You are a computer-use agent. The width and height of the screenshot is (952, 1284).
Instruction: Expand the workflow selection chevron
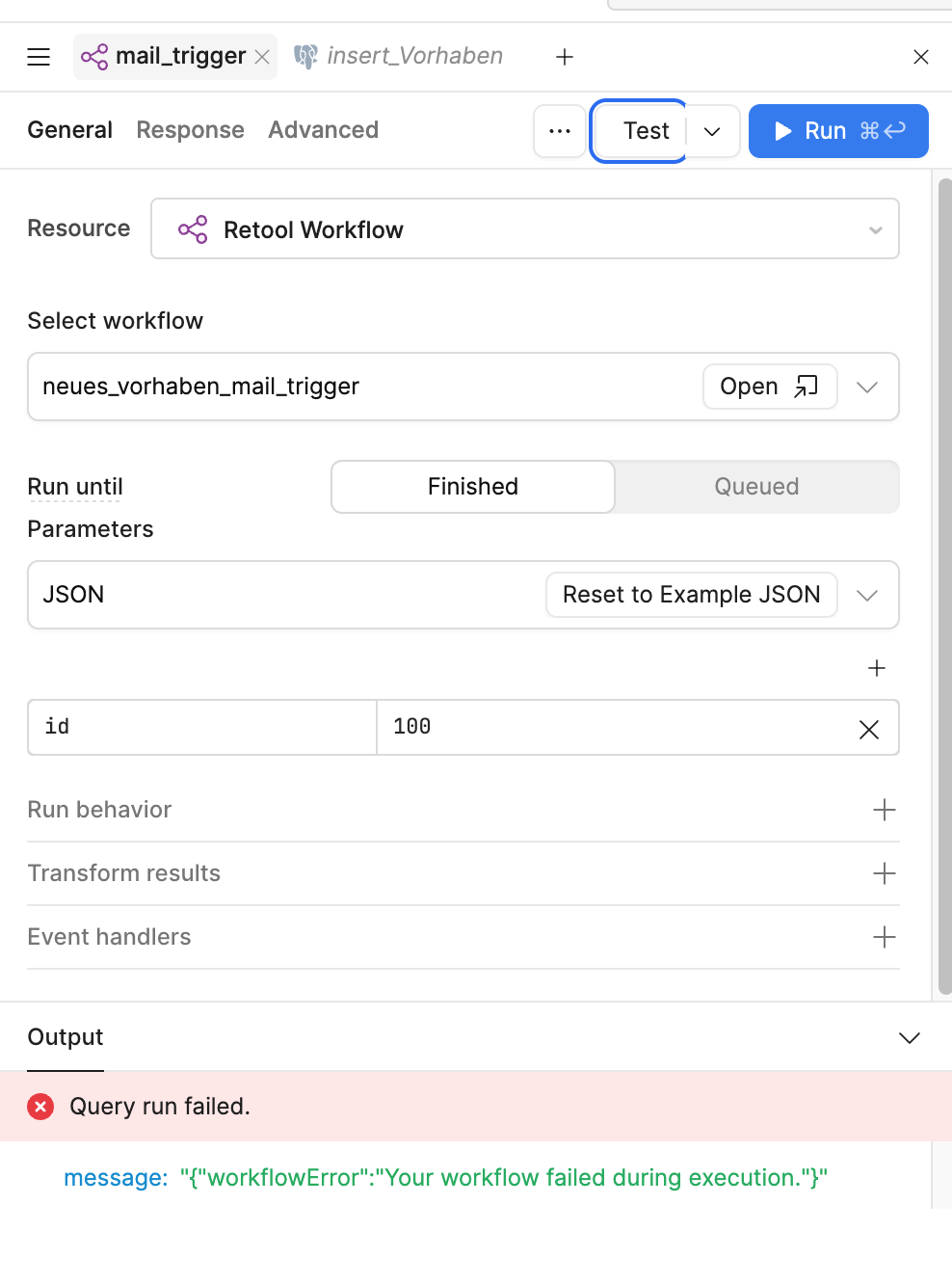pos(867,387)
